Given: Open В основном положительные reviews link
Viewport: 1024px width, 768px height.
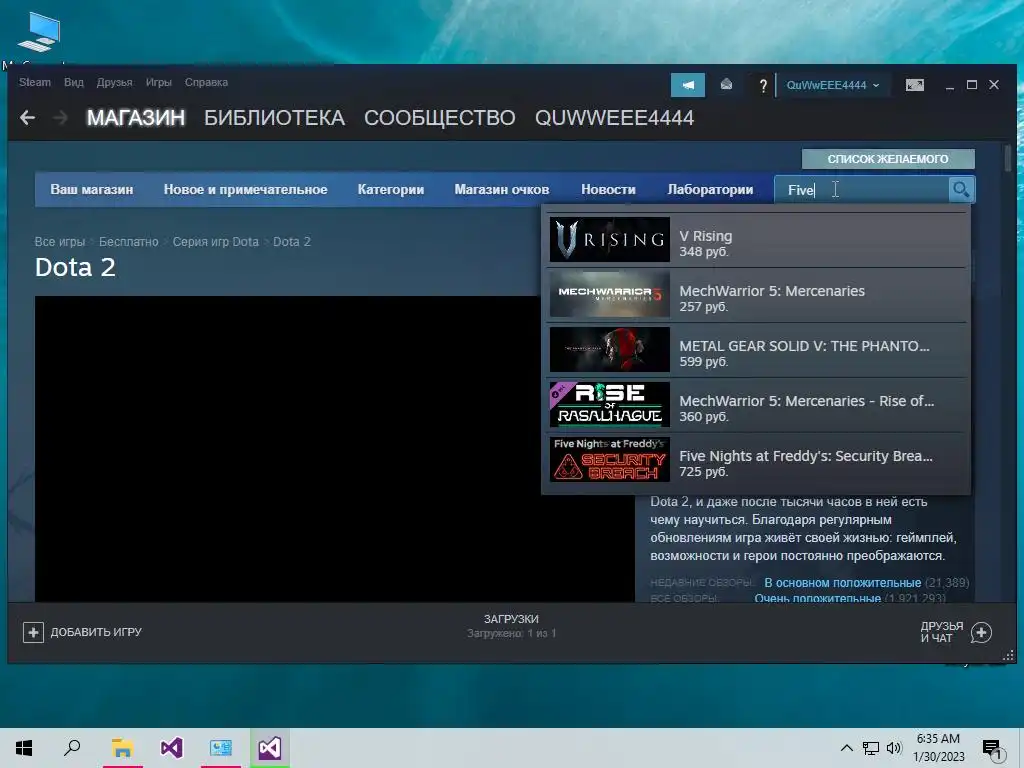Looking at the screenshot, I should [x=842, y=583].
